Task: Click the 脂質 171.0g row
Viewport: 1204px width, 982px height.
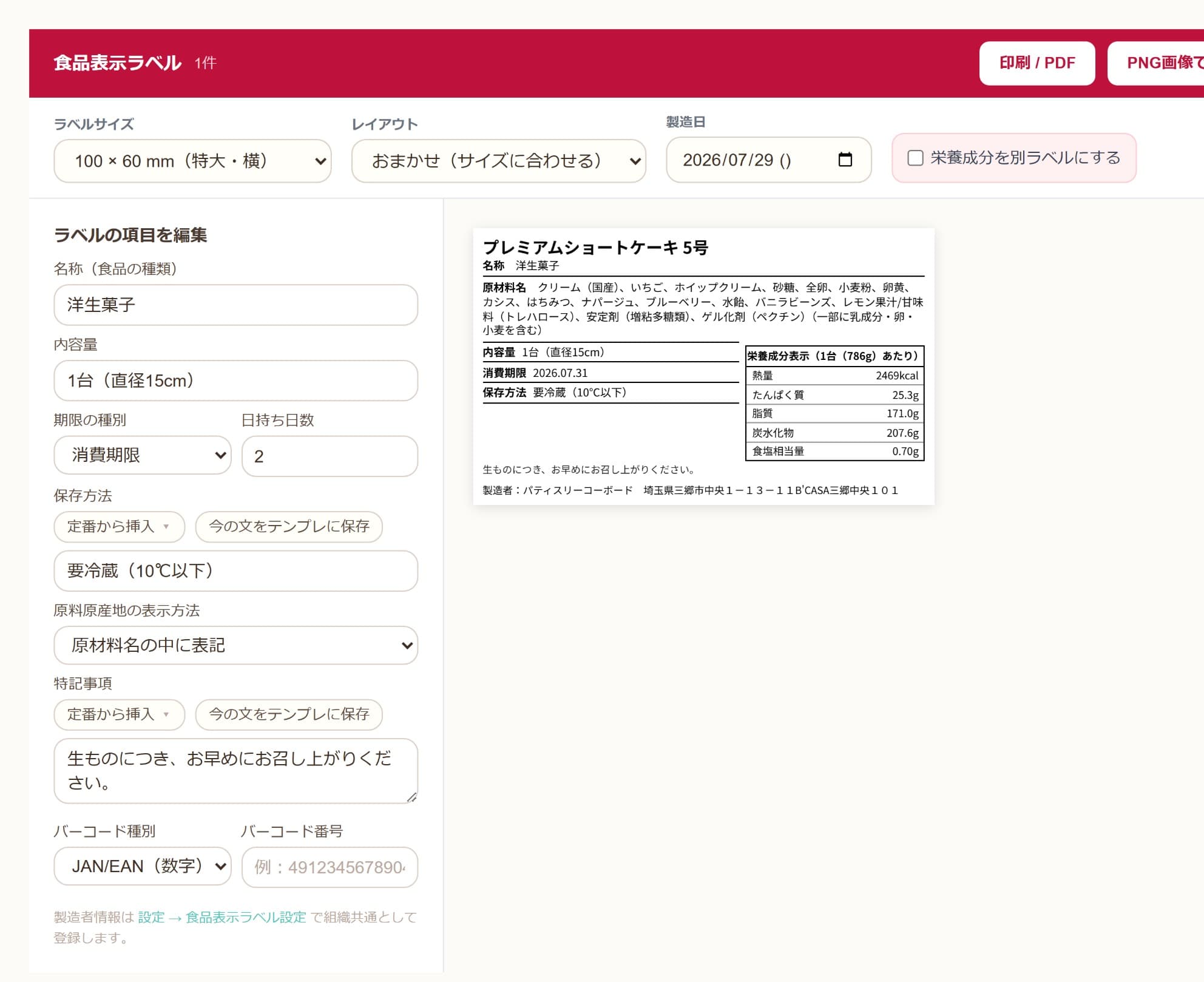Action: pos(834,413)
